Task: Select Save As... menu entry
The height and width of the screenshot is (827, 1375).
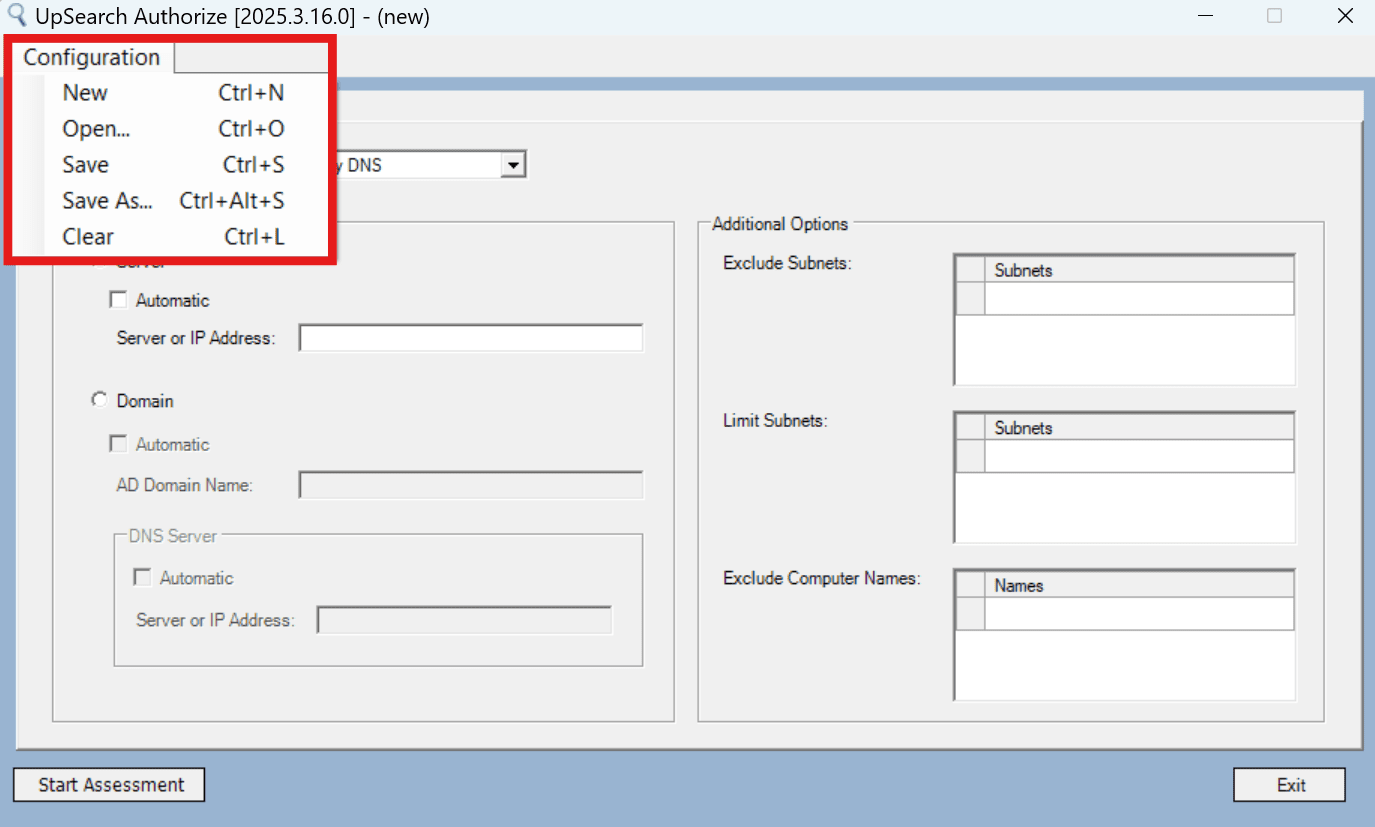Action: coord(107,200)
